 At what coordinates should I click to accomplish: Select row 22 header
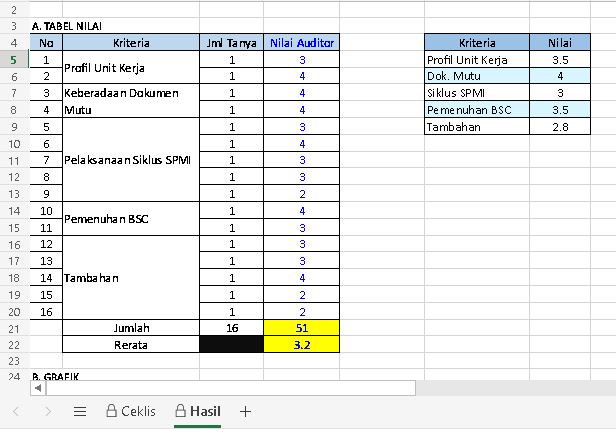[15, 345]
